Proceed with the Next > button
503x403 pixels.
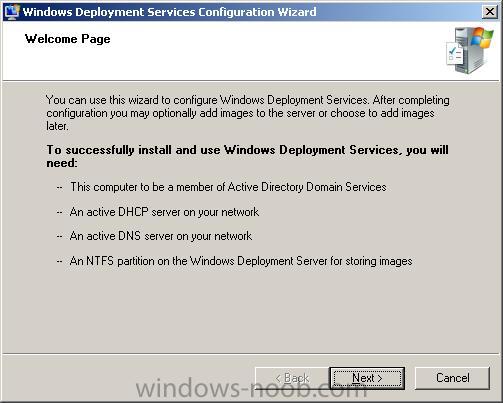pyautogui.click(x=367, y=378)
